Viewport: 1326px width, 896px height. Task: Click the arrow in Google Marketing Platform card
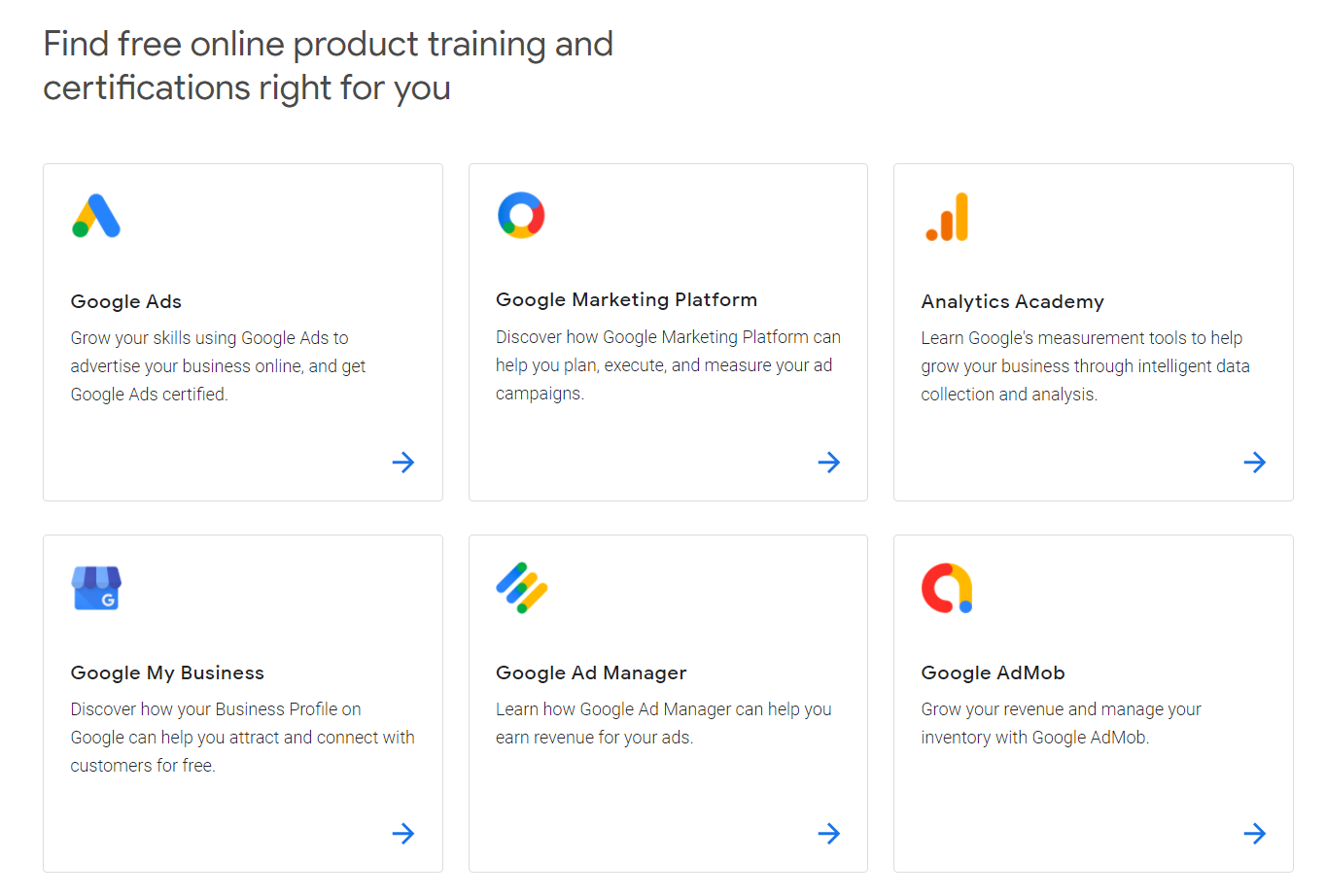tap(829, 463)
